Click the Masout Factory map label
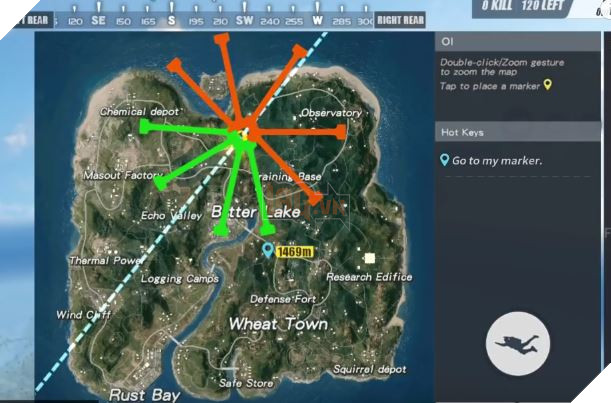 123,175
